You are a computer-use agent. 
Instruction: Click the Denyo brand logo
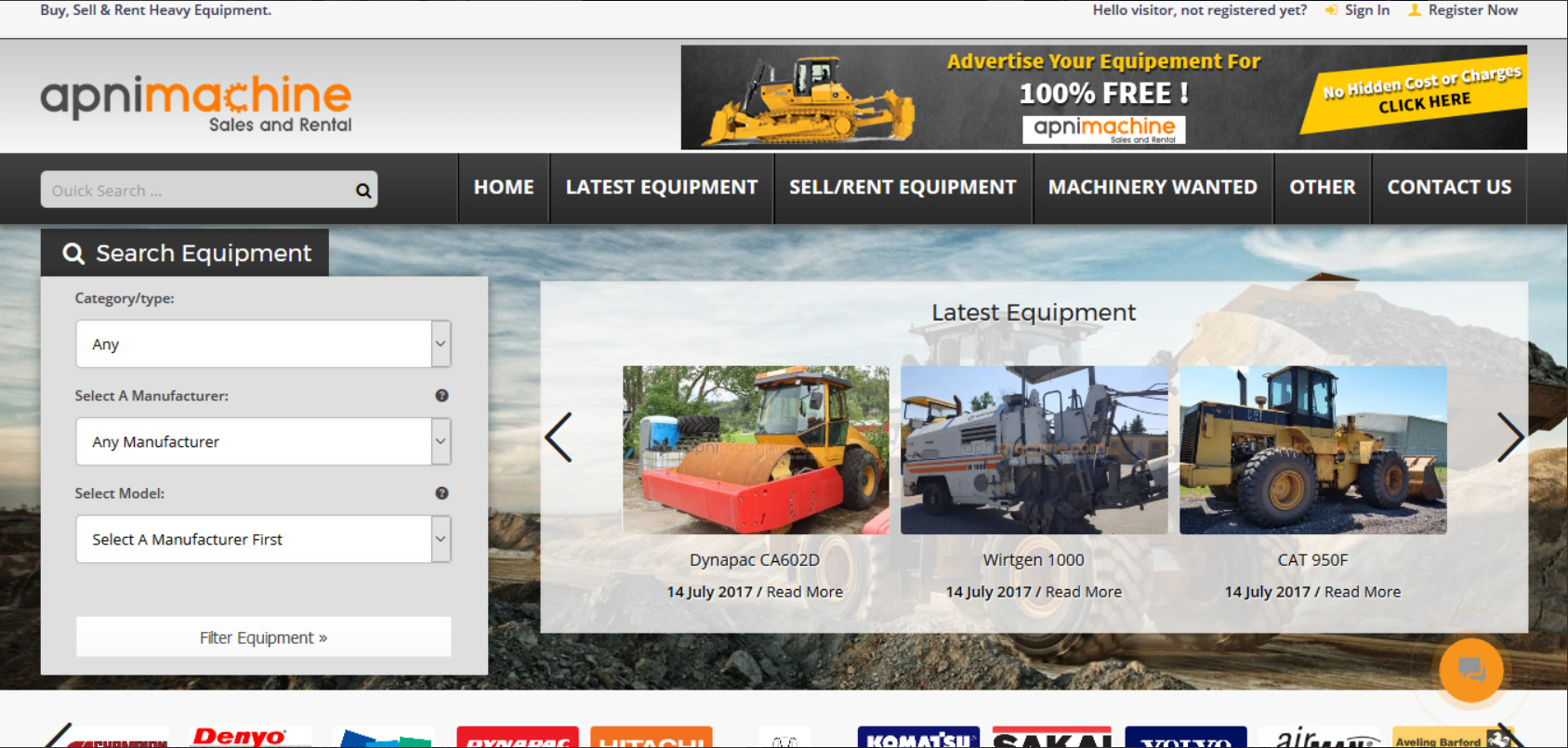click(x=240, y=738)
